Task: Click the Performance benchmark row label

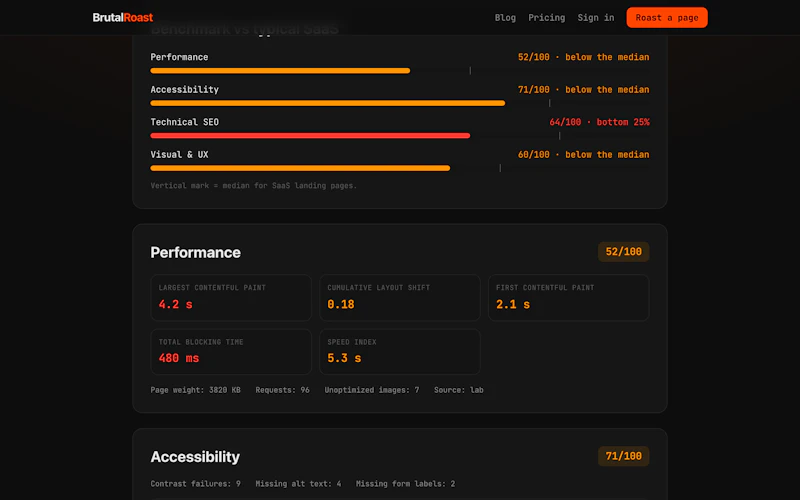Action: tap(179, 57)
